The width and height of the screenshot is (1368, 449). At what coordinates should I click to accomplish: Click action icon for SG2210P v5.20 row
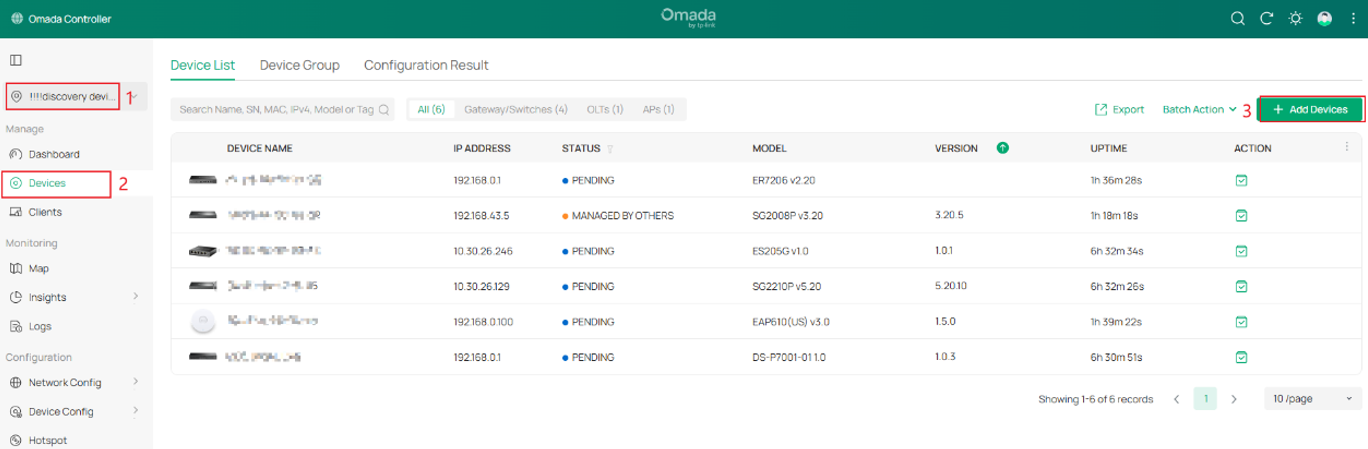coord(1241,286)
